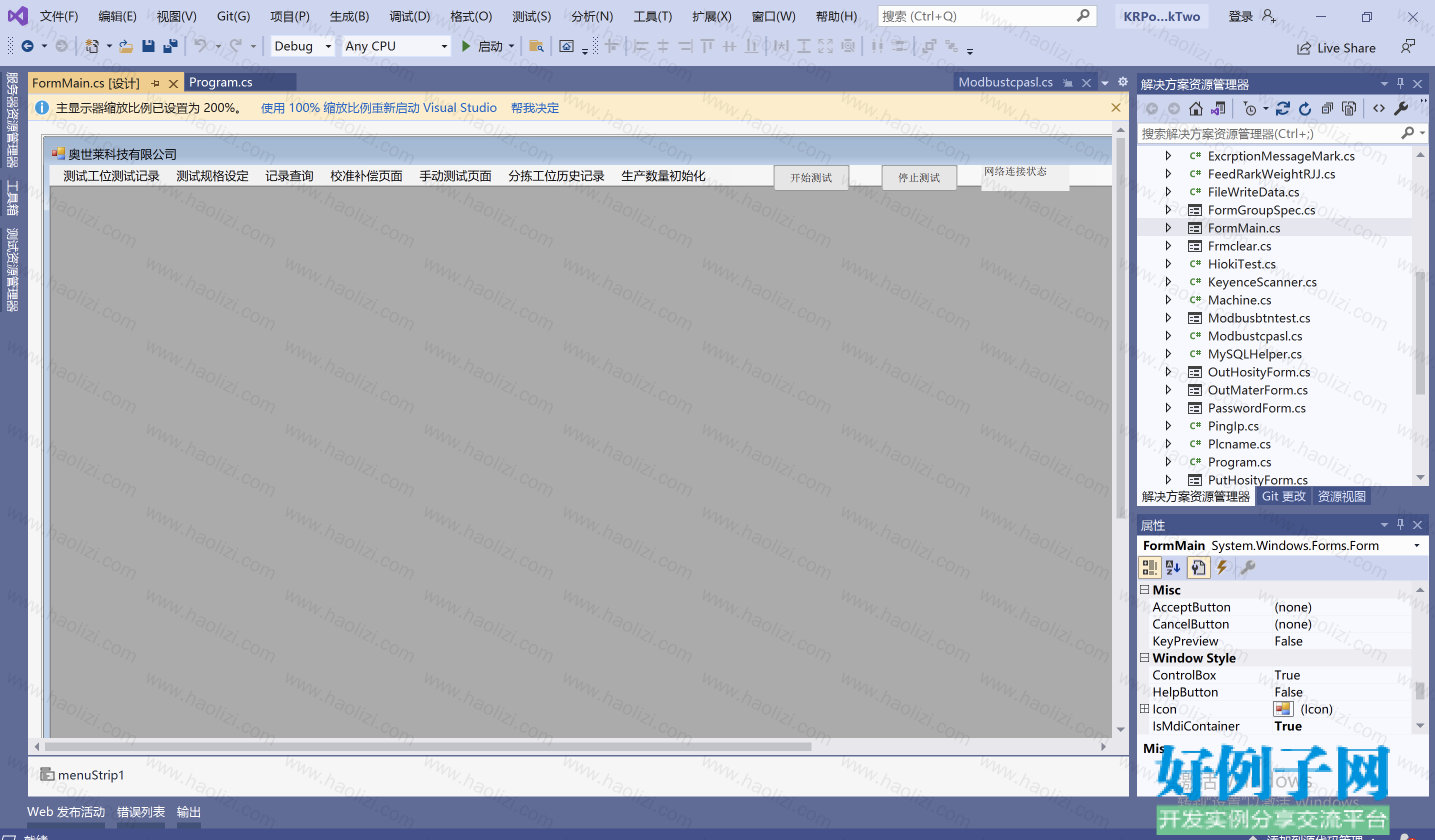Click the Home icon in Solution Explorer
The width and height of the screenshot is (1435, 840).
pos(1196,108)
